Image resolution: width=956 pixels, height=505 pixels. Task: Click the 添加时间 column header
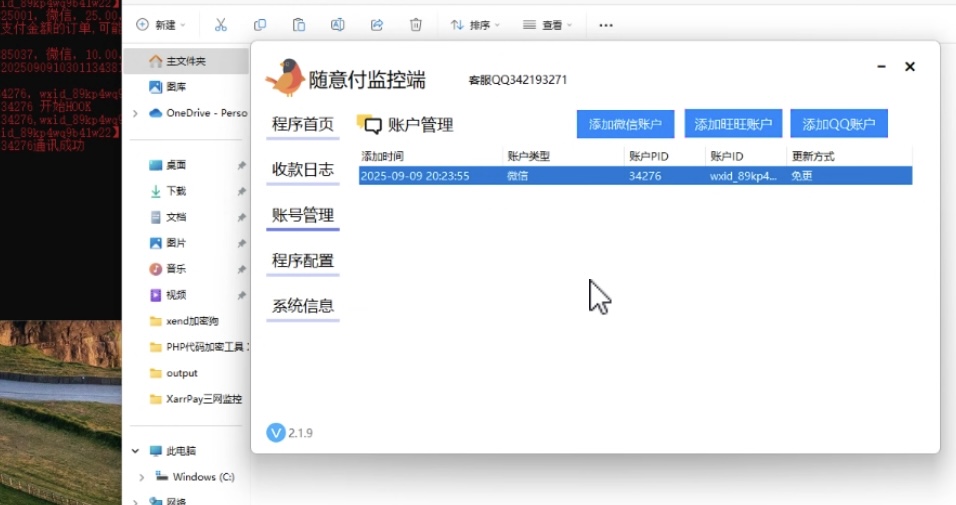tap(430, 157)
